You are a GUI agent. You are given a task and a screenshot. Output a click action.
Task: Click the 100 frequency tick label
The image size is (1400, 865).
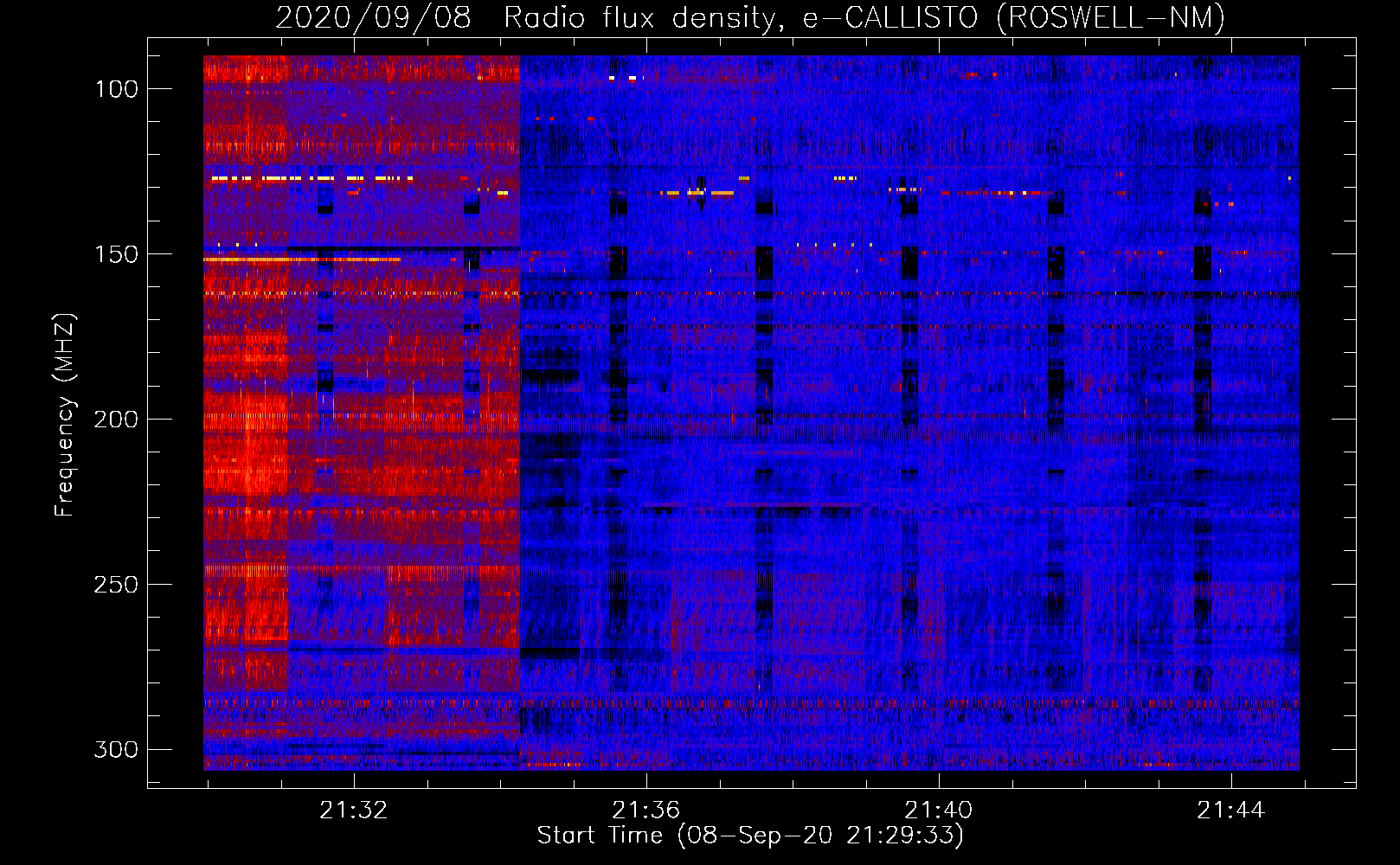click(116, 89)
